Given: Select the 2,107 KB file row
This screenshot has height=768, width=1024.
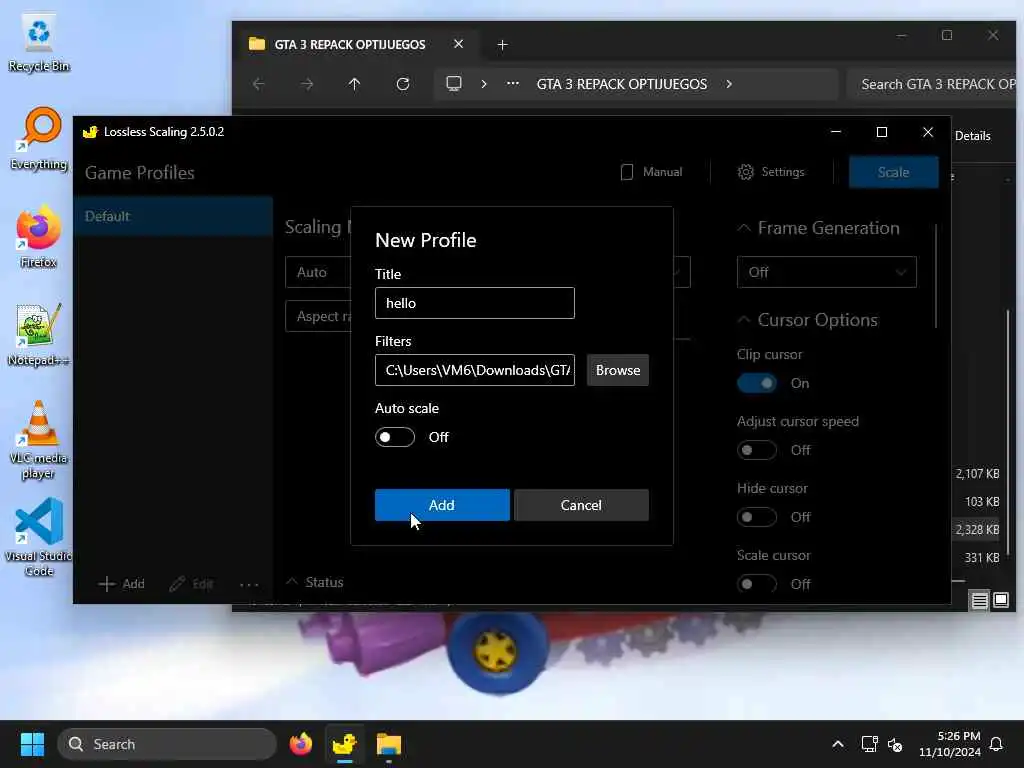Looking at the screenshot, I should (977, 473).
